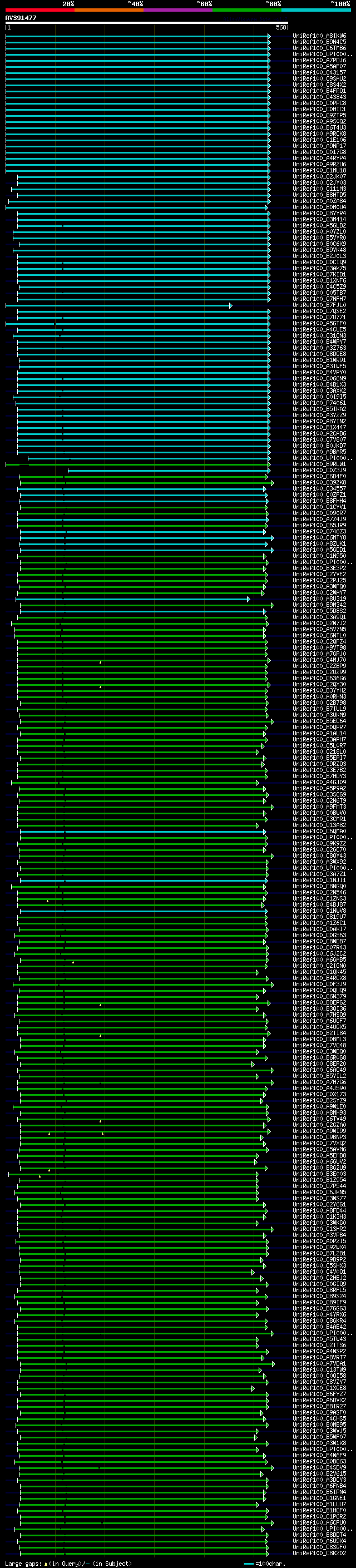Select the label UniRef100_A9VT98

point(319,647)
